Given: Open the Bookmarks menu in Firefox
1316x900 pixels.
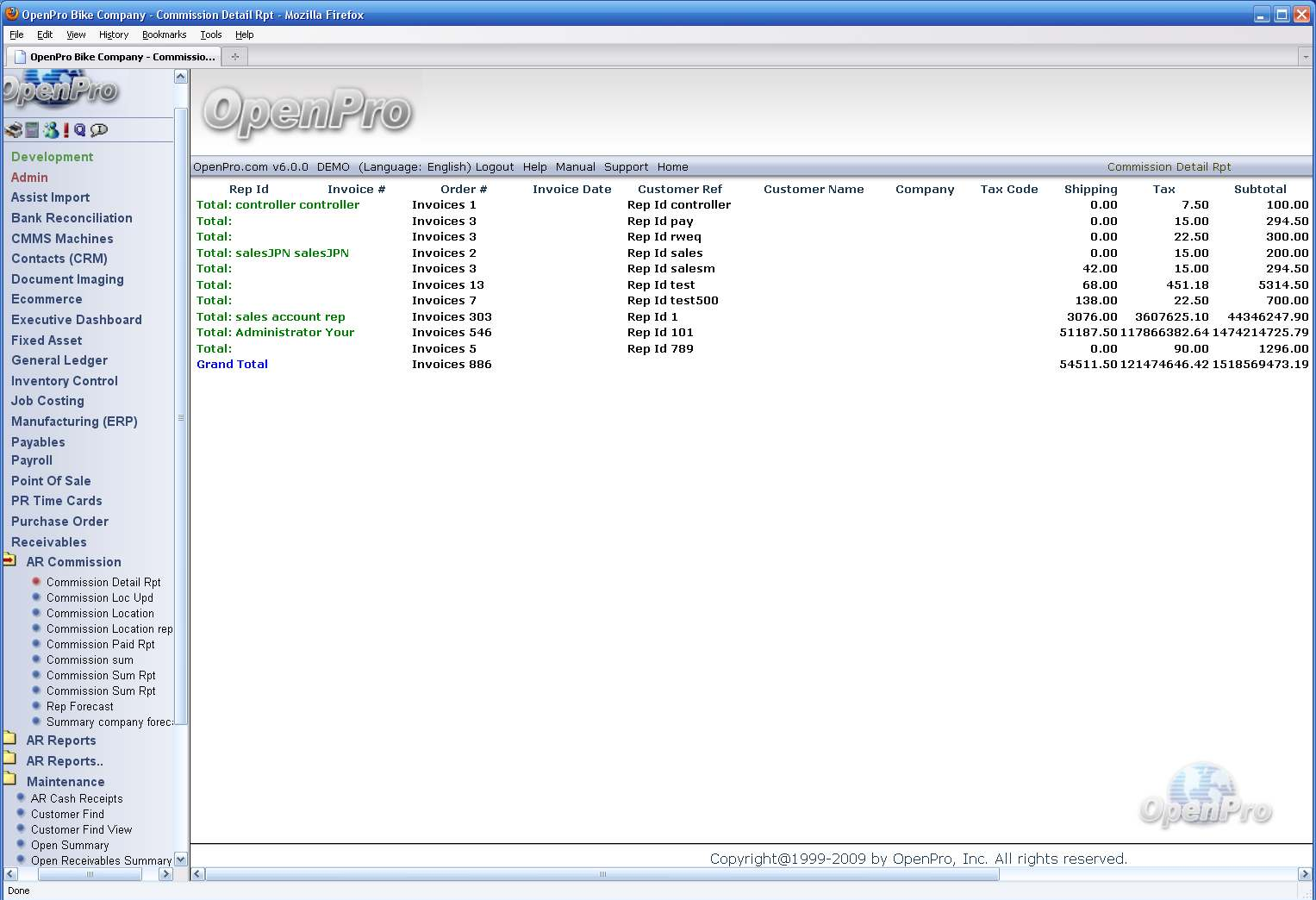Looking at the screenshot, I should (164, 34).
